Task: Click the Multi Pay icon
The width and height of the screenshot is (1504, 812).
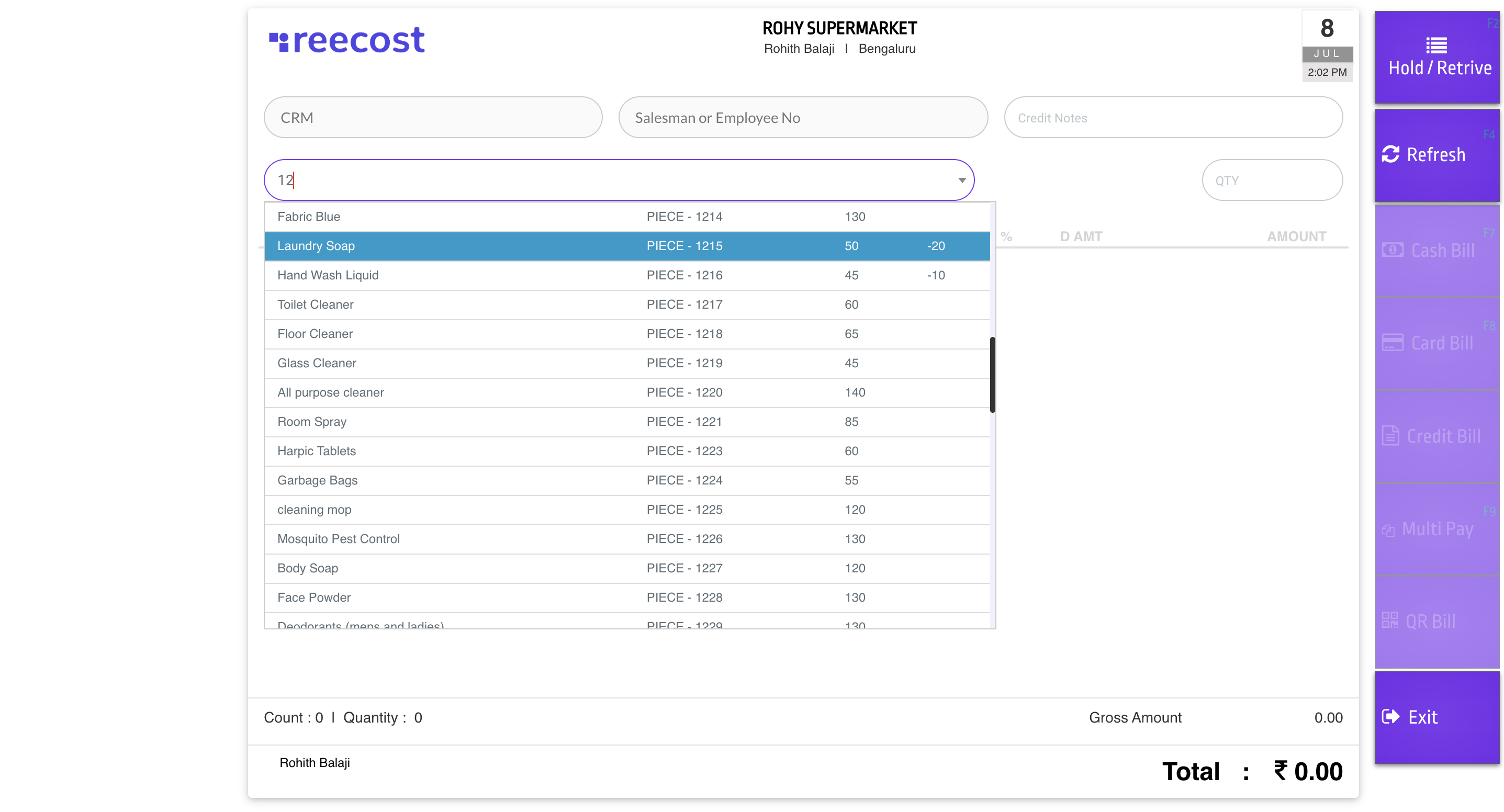Action: tap(1388, 530)
